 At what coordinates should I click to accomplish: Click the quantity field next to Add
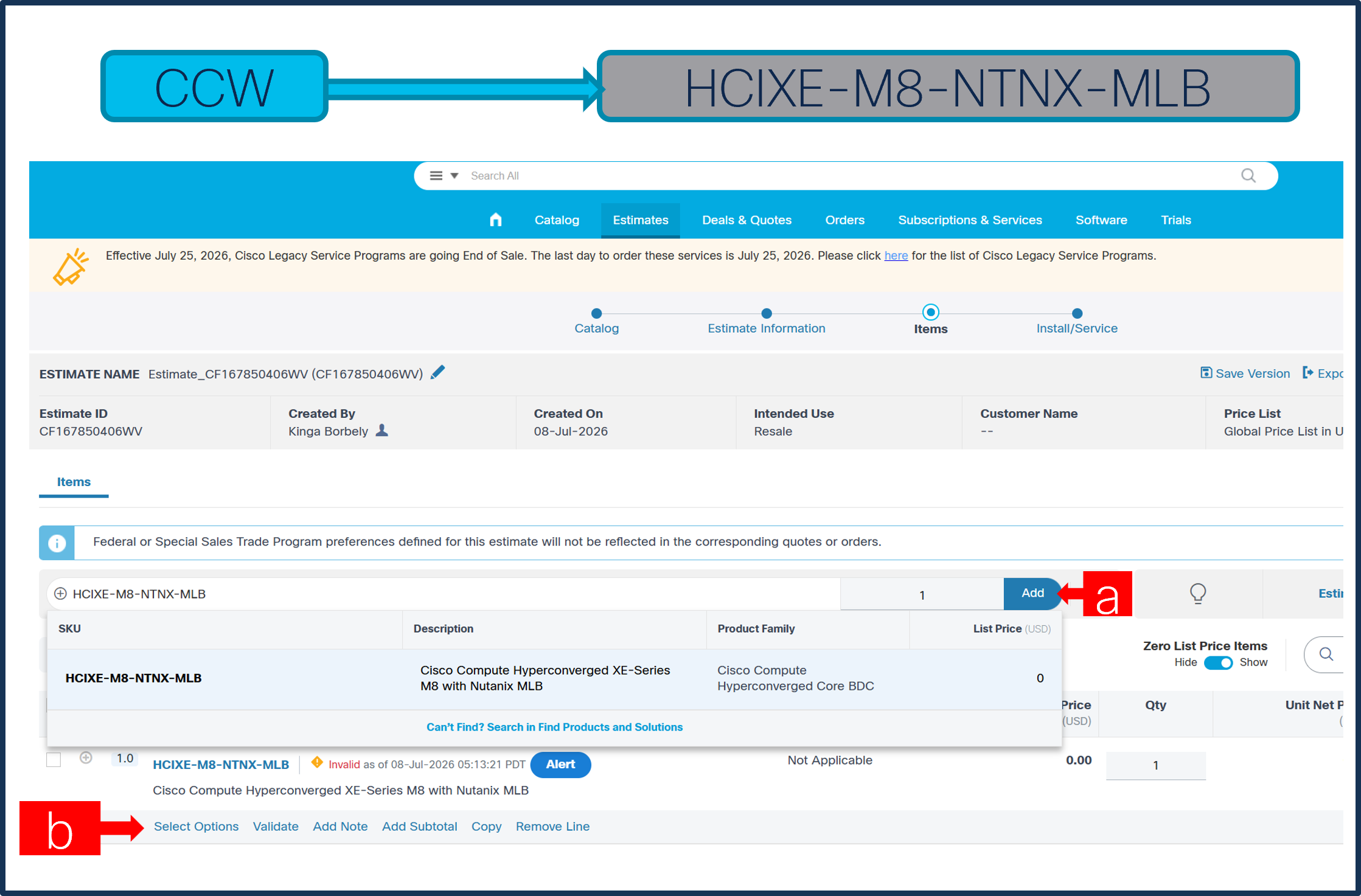point(922,594)
